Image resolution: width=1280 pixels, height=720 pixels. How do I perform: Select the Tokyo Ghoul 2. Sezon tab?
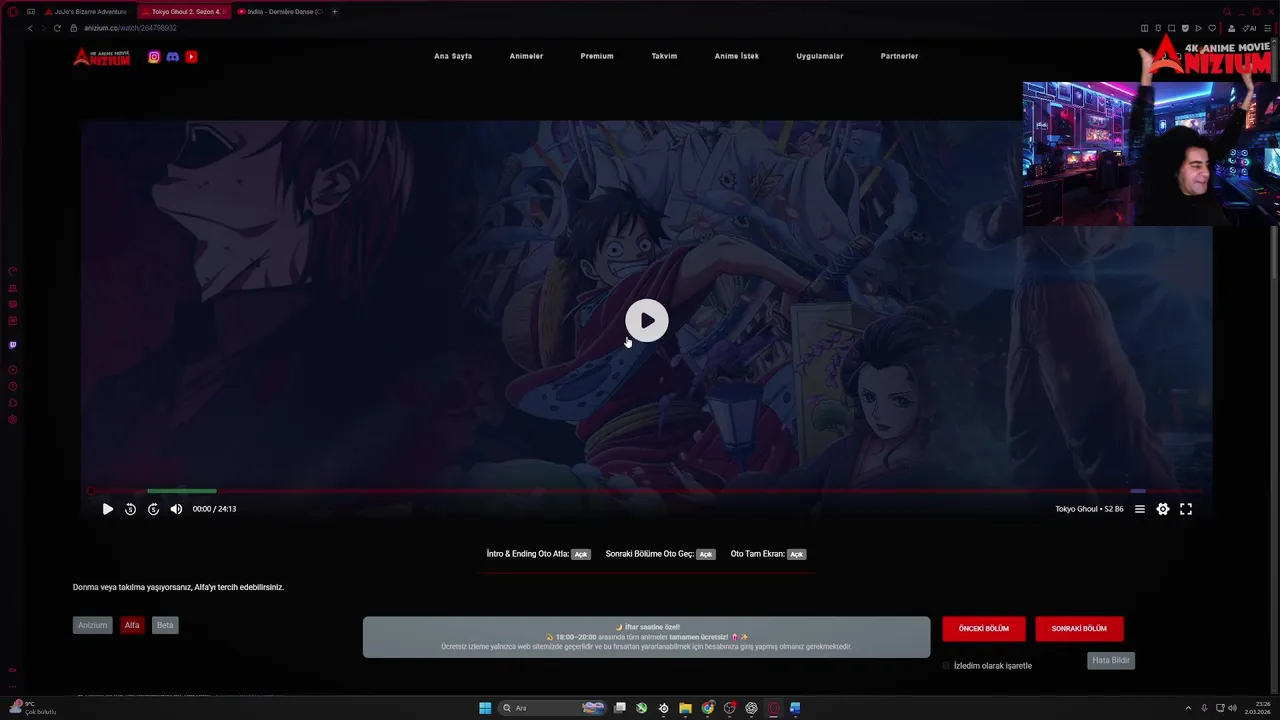182,12
